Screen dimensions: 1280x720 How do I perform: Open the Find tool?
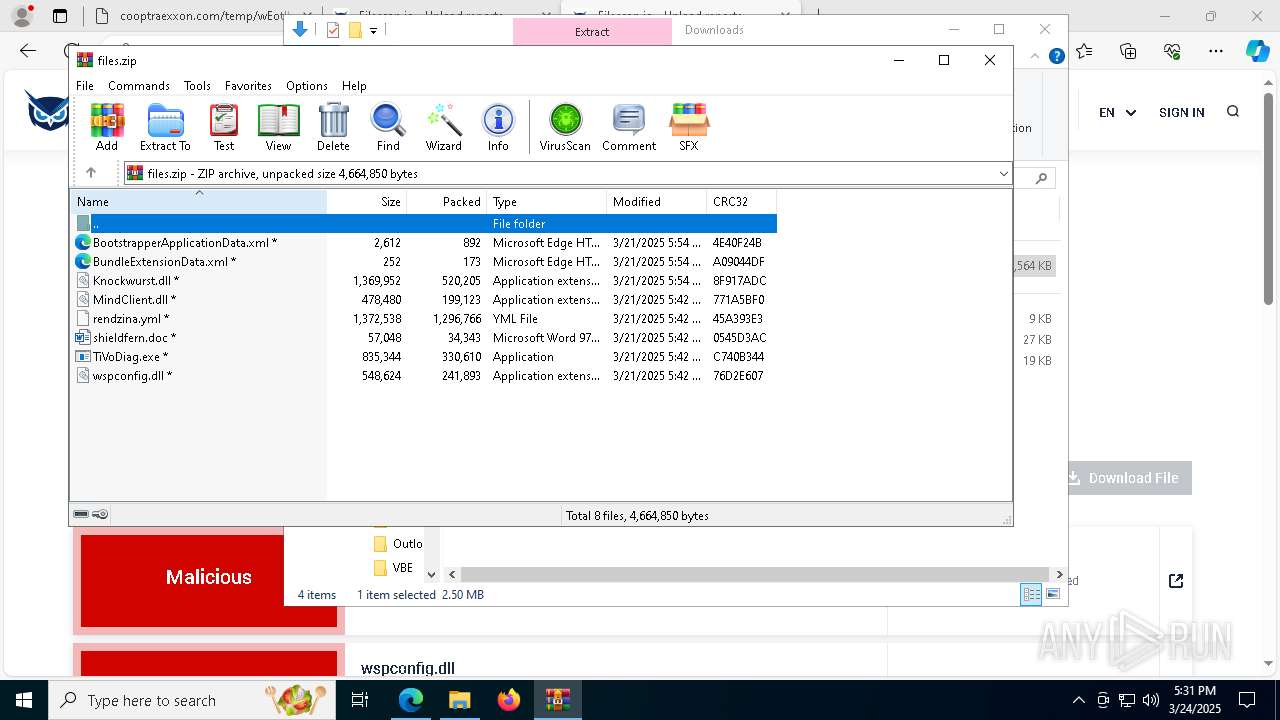click(388, 127)
